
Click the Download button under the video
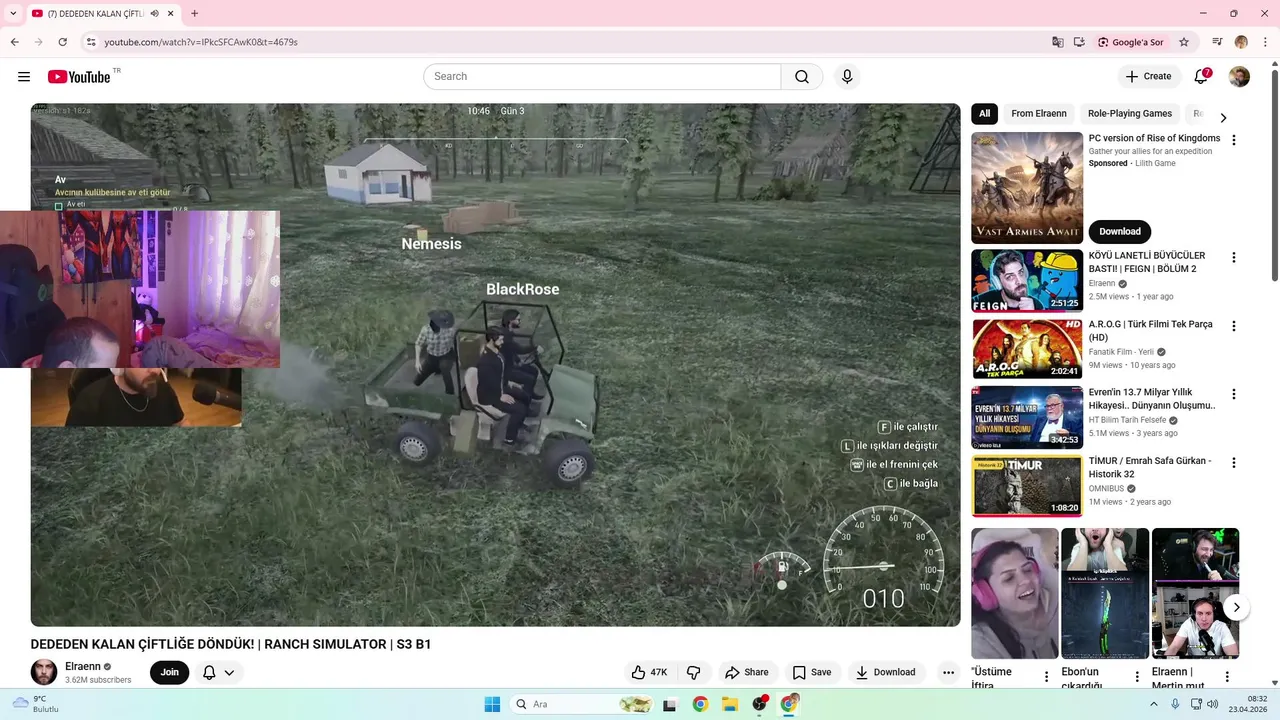click(x=885, y=672)
